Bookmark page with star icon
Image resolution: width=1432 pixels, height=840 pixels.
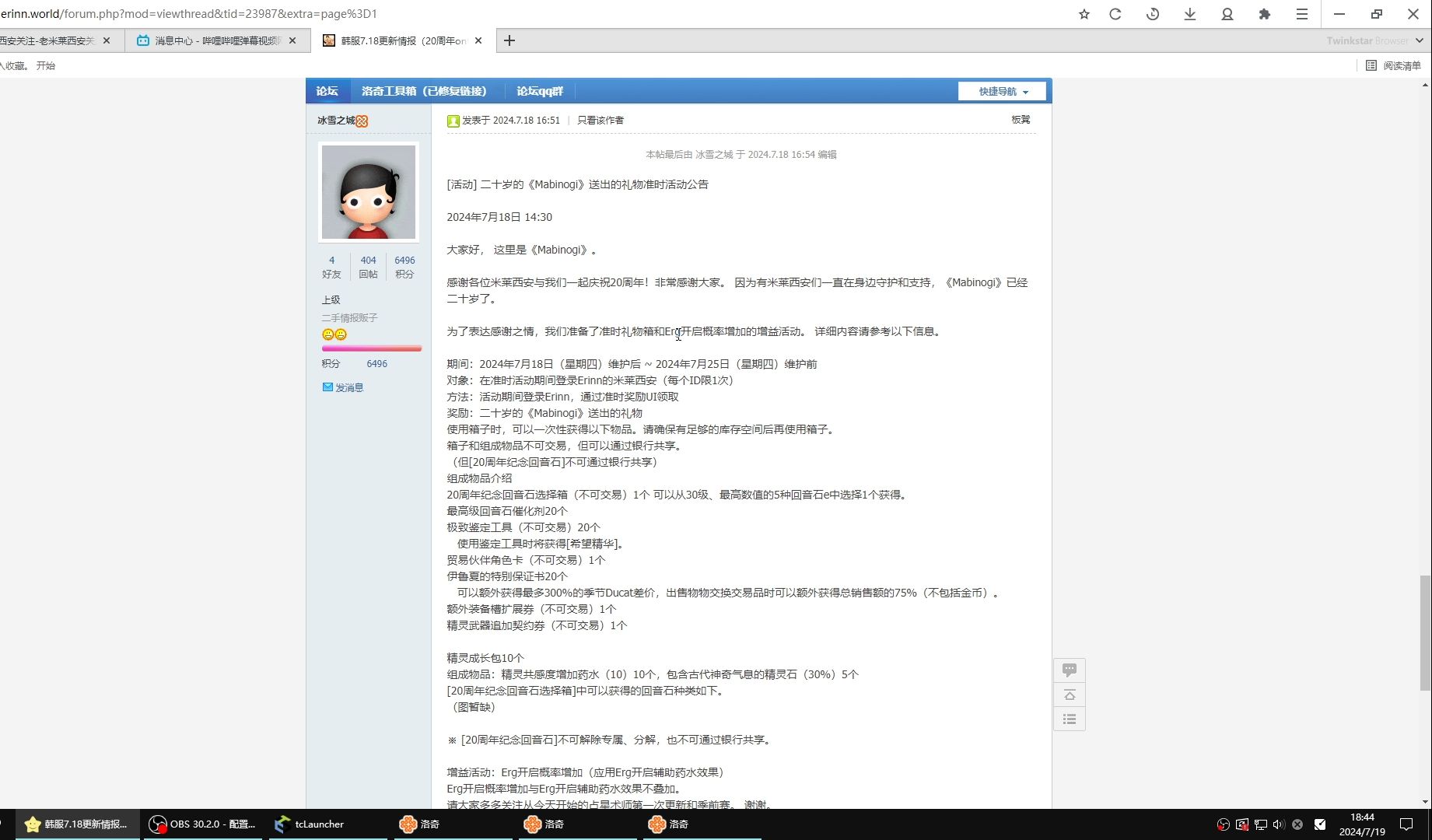tap(1084, 14)
